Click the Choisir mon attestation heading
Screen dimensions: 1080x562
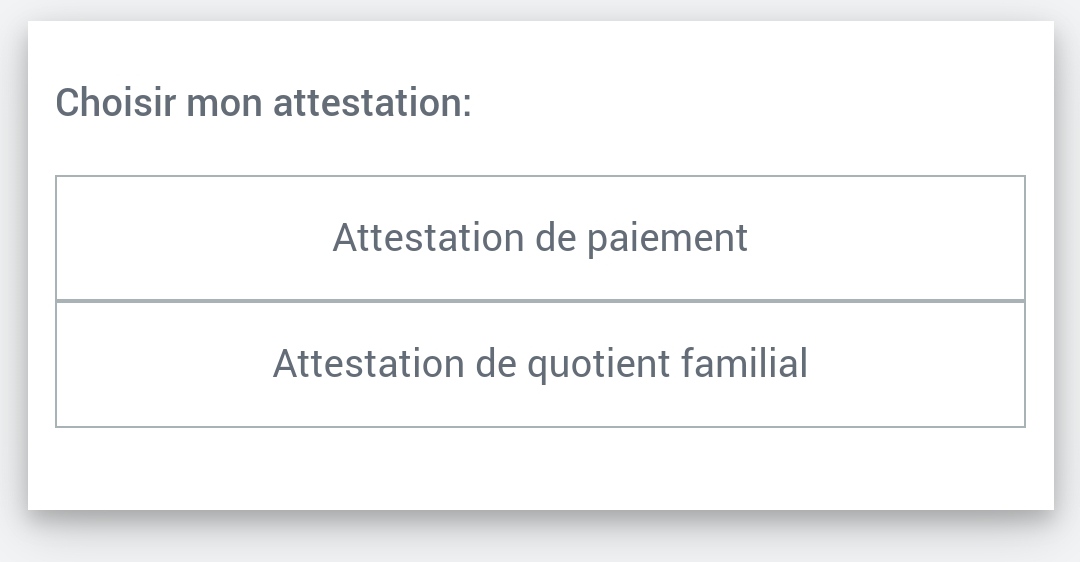[263, 103]
